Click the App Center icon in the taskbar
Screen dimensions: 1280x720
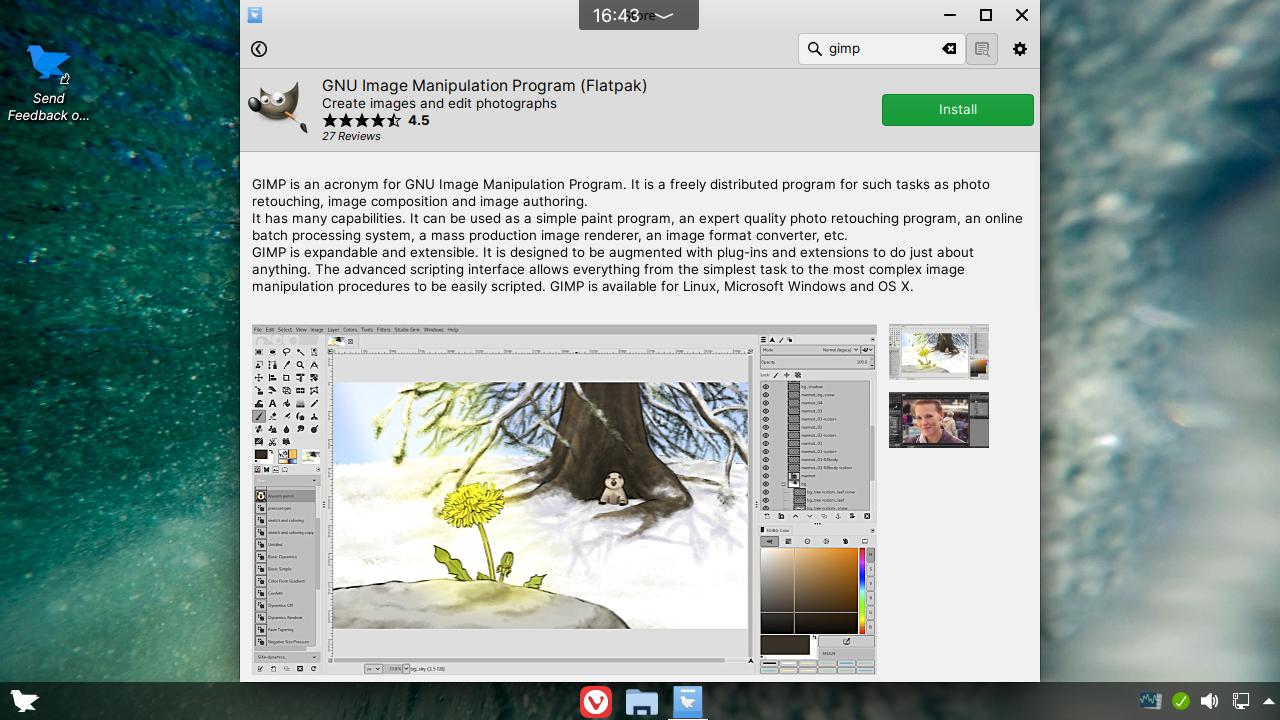[x=688, y=702]
